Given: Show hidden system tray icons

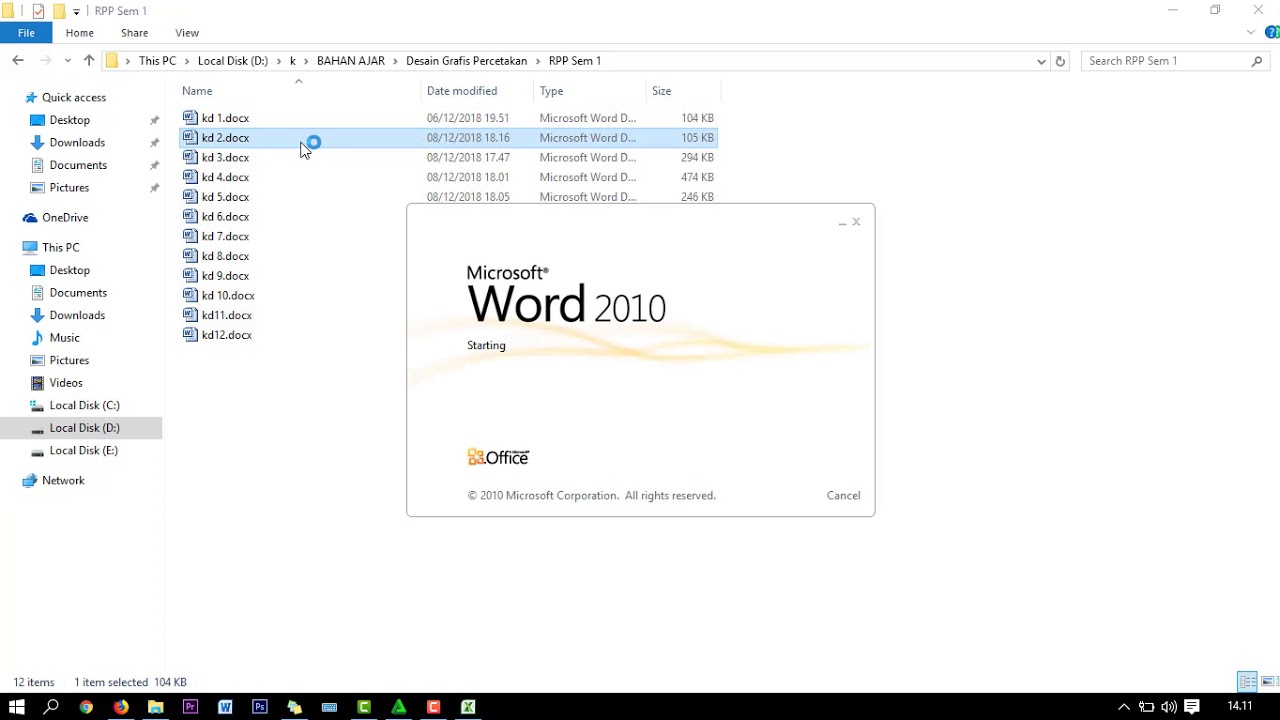Looking at the screenshot, I should click(x=1124, y=707).
